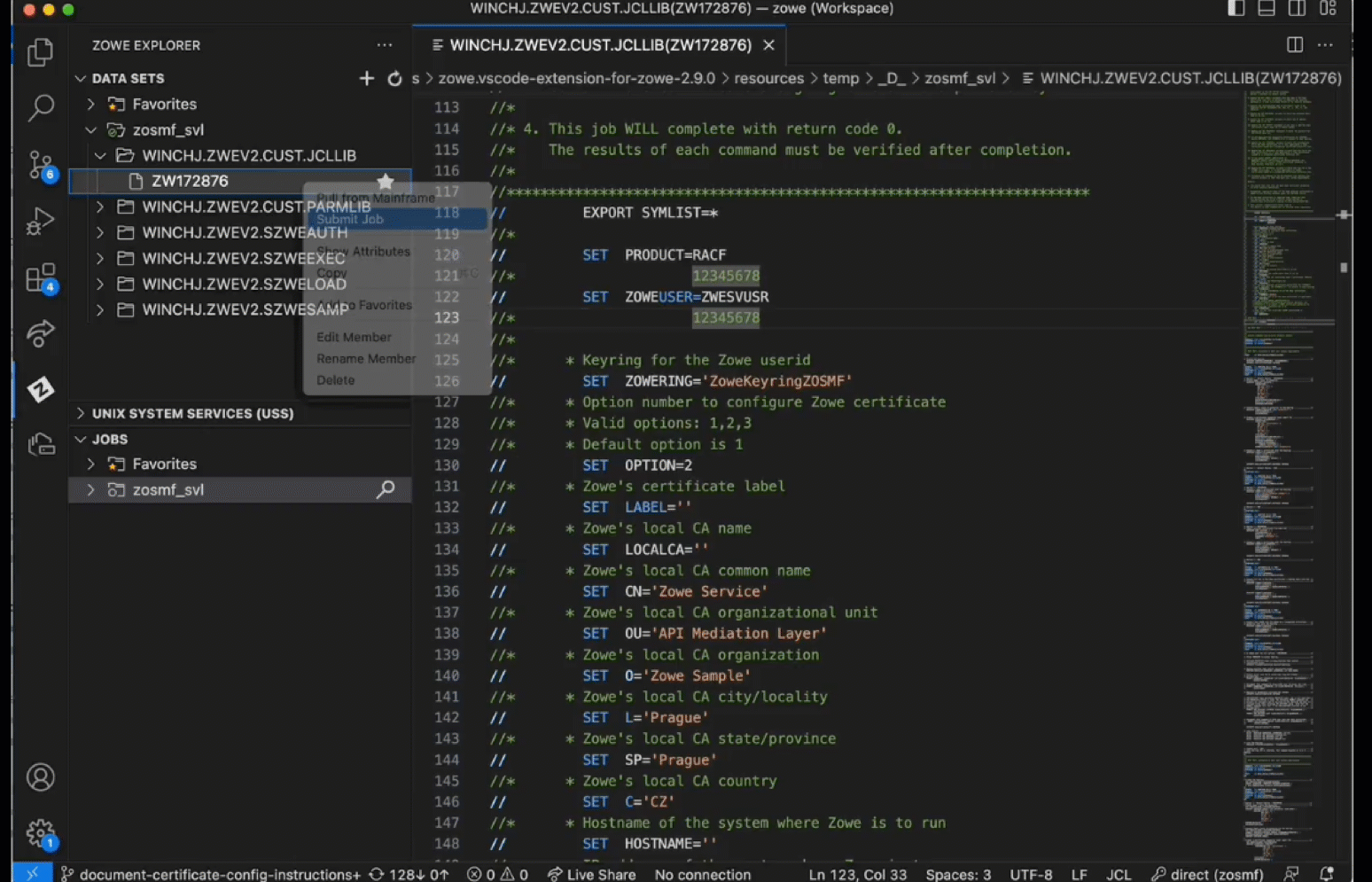Choose Delete in context menu
Screen dimensions: 1372x882
click(x=397, y=379)
